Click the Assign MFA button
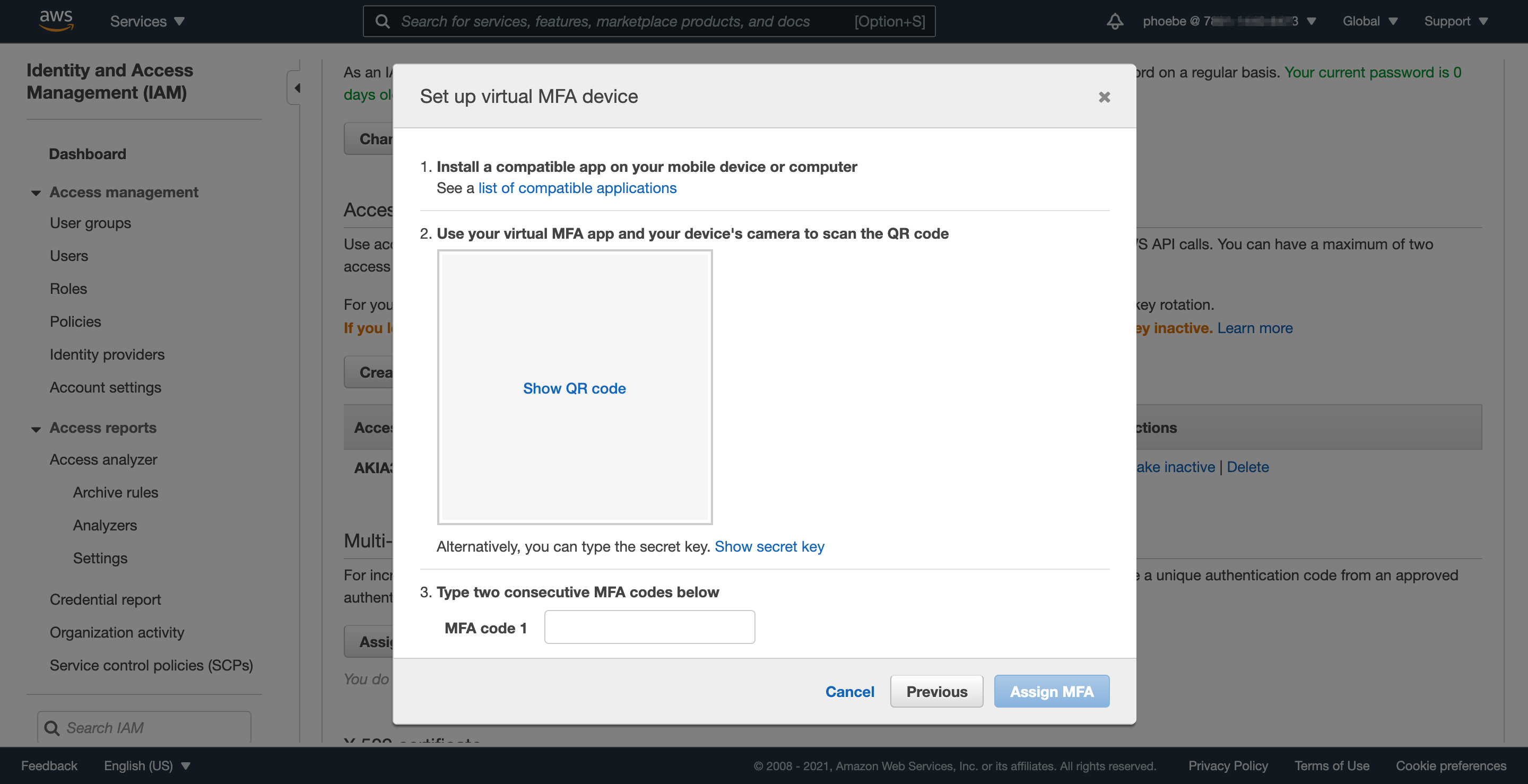 click(x=1052, y=692)
